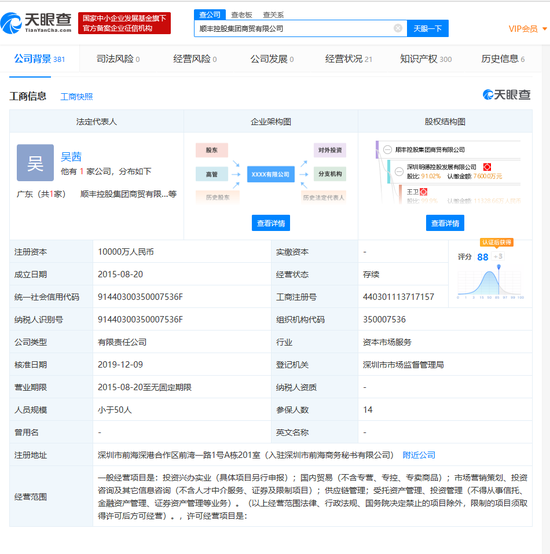The height and width of the screenshot is (554, 550).
Task: Open the 公司背景 tab
Action: click(x=39, y=59)
